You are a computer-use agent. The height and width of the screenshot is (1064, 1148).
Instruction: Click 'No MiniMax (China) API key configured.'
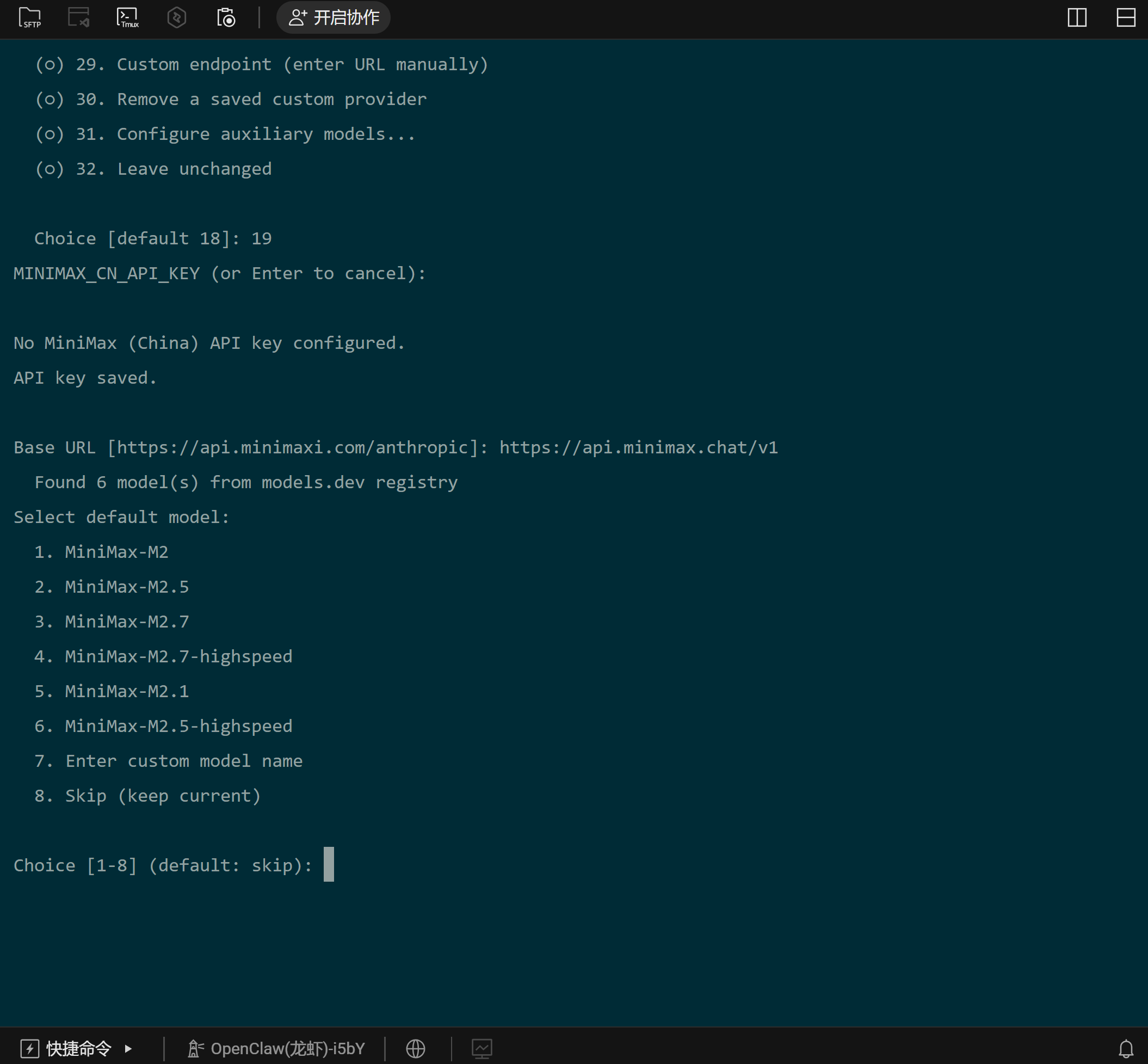pos(209,343)
